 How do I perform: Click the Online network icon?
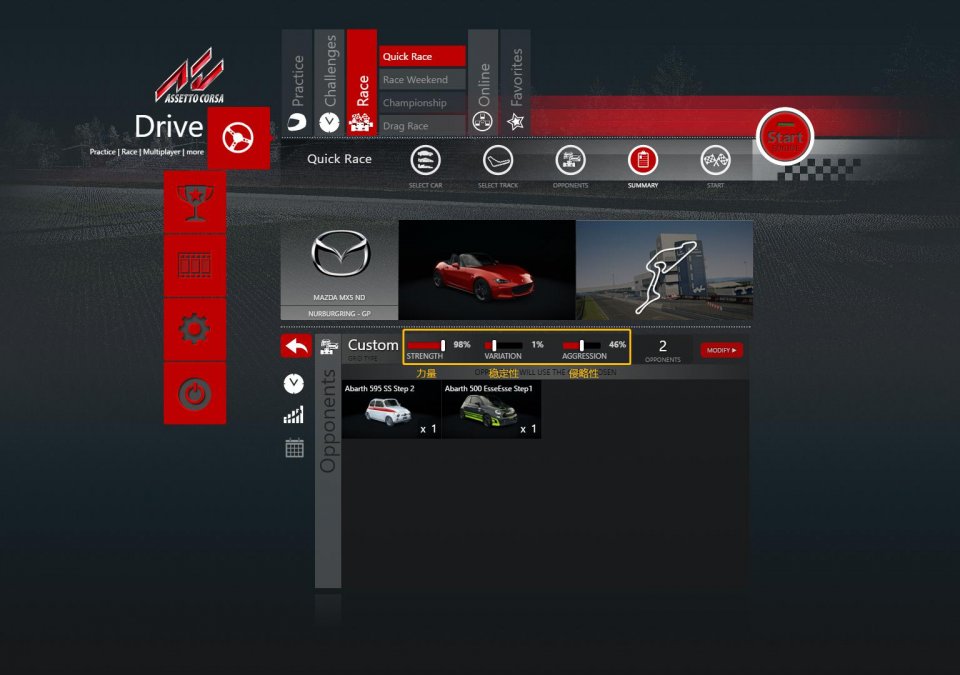482,123
